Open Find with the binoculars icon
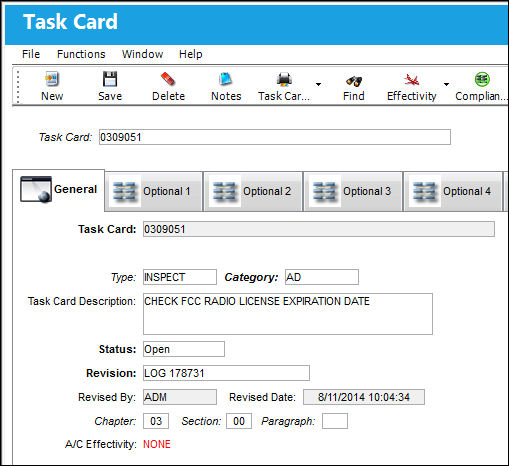Screen dimensions: 509x466 pos(354,80)
